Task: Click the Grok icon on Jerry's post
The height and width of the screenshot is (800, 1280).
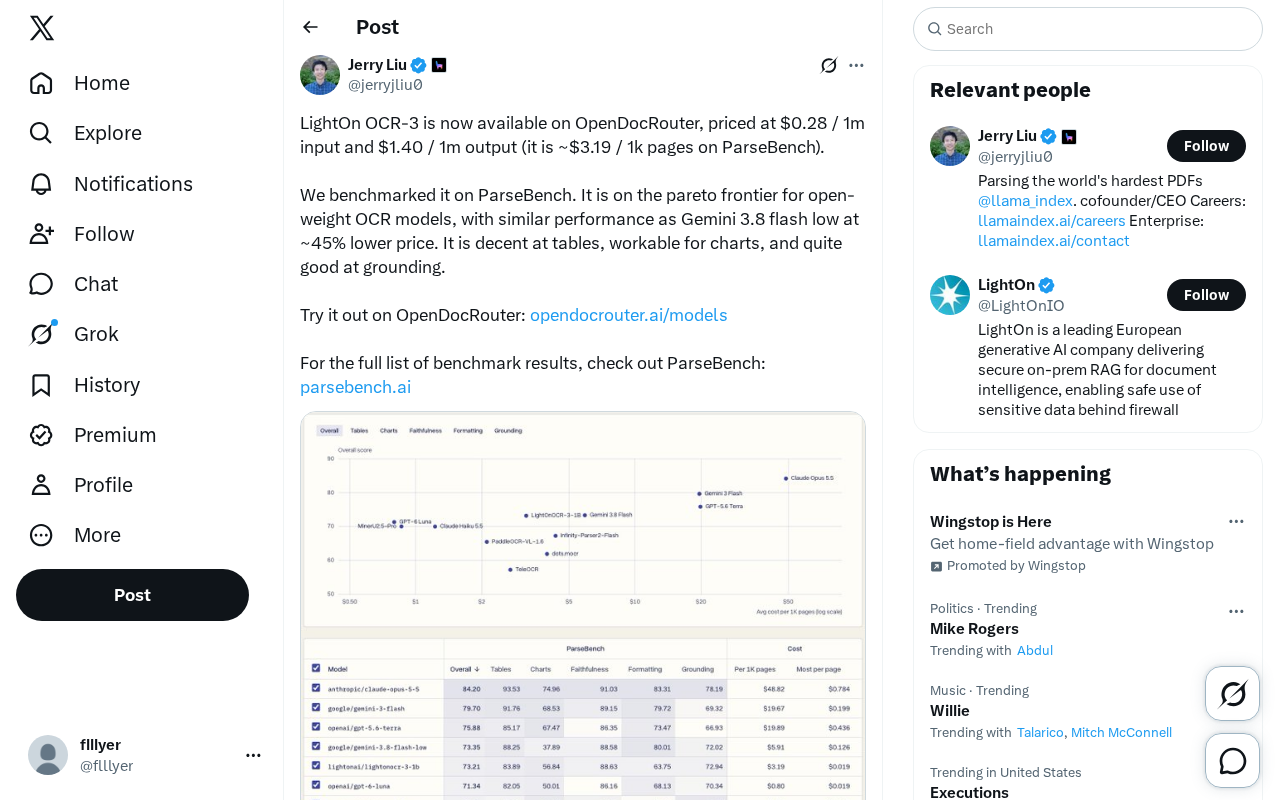Action: click(x=829, y=65)
